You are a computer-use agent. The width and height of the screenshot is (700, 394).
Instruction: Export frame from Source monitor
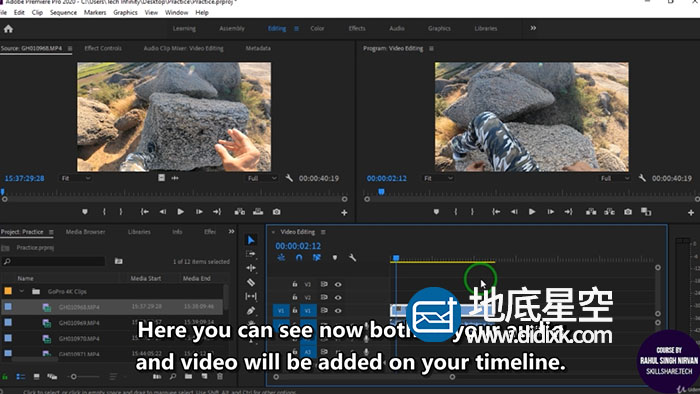point(277,212)
